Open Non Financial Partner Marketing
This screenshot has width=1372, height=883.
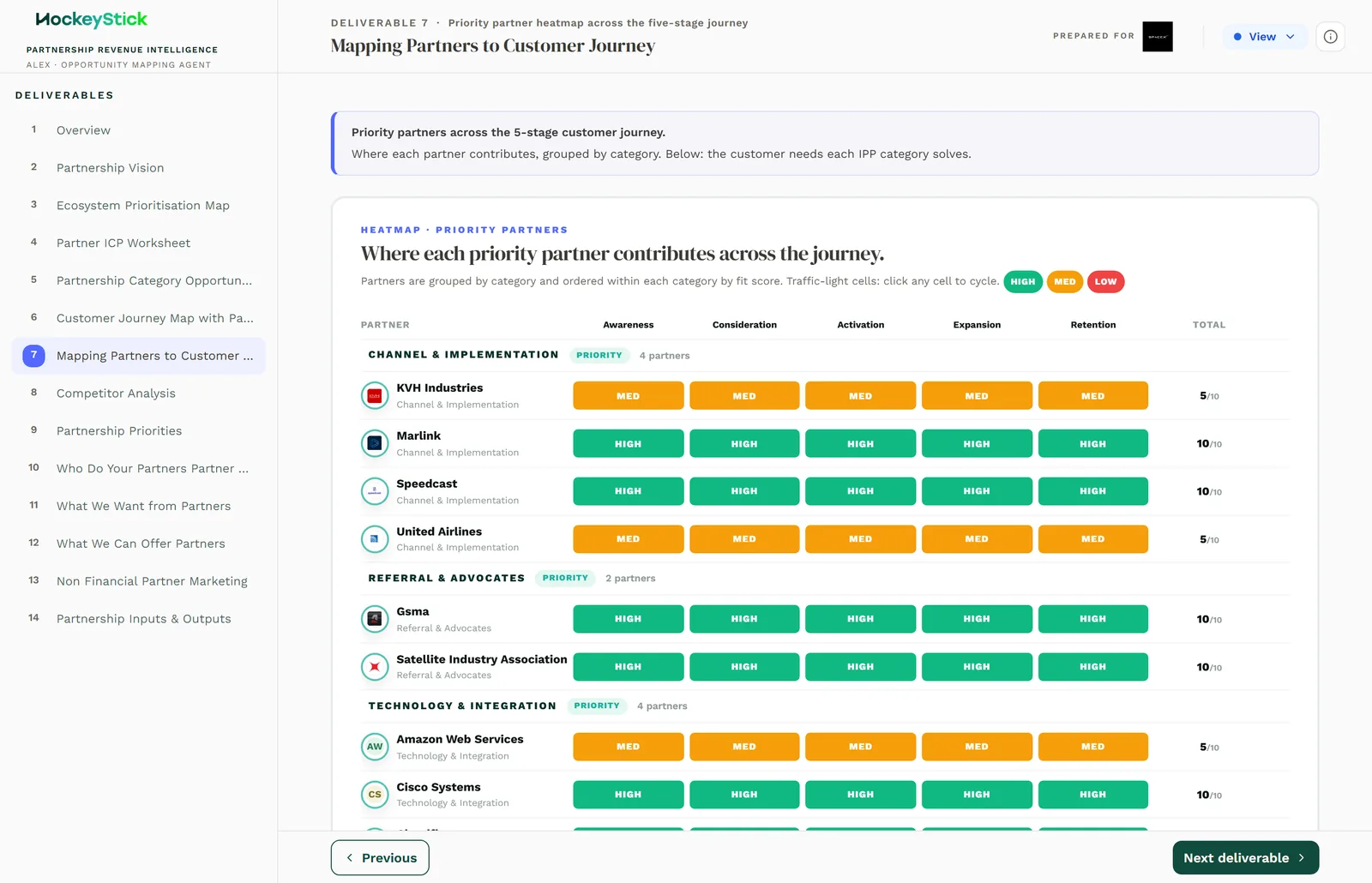pos(138,581)
